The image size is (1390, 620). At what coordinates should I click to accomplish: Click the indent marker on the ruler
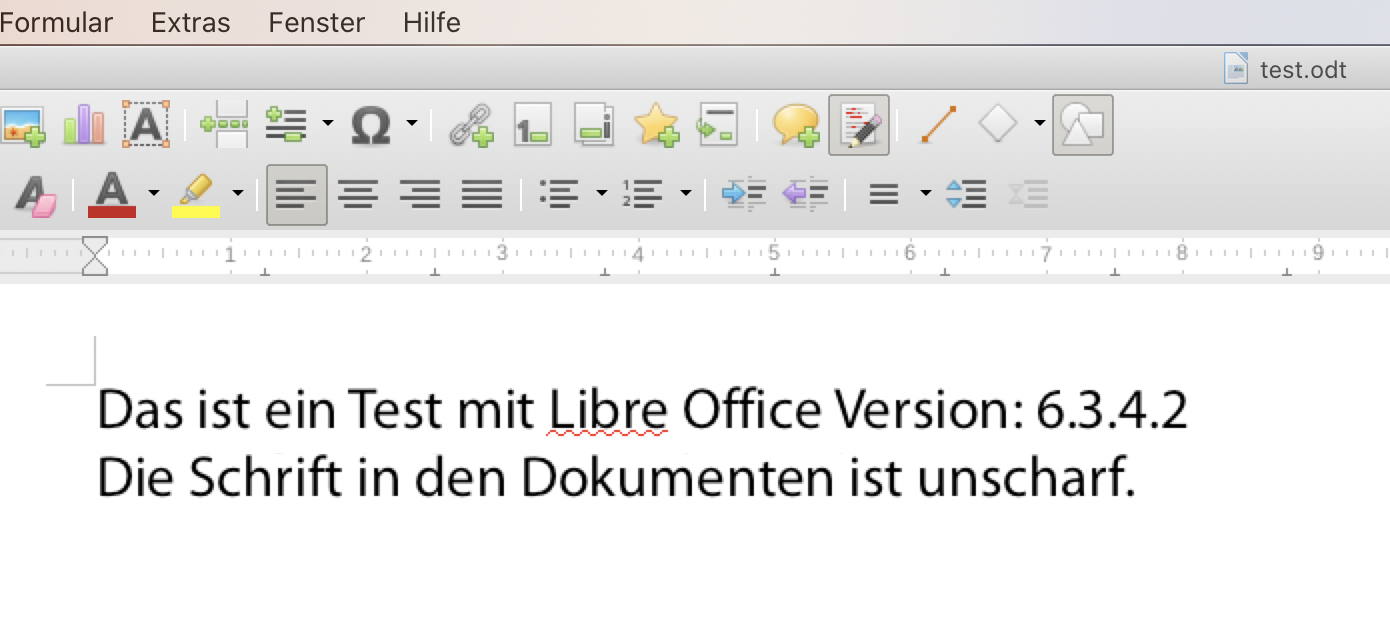pyautogui.click(x=95, y=255)
